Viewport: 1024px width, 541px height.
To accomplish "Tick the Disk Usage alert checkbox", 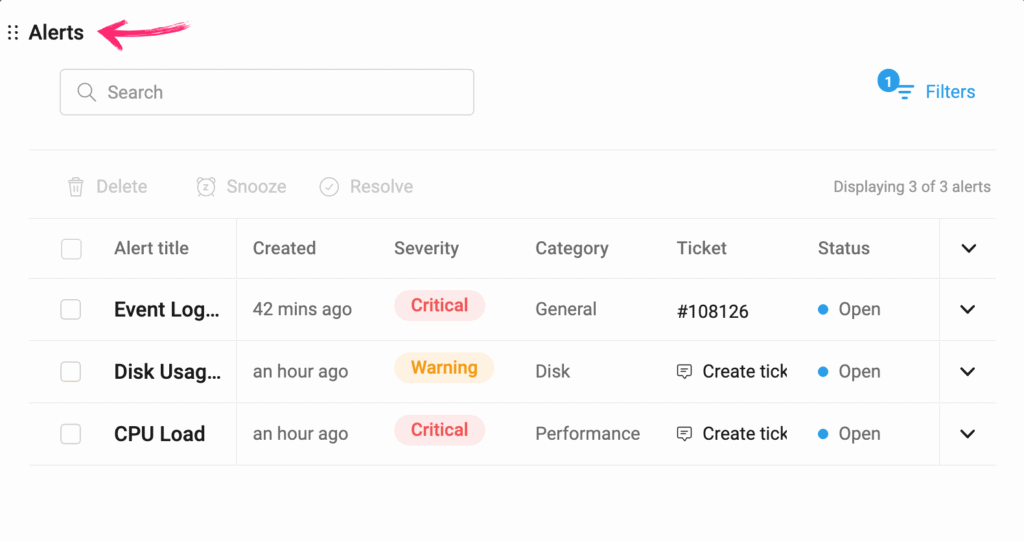I will click(71, 372).
